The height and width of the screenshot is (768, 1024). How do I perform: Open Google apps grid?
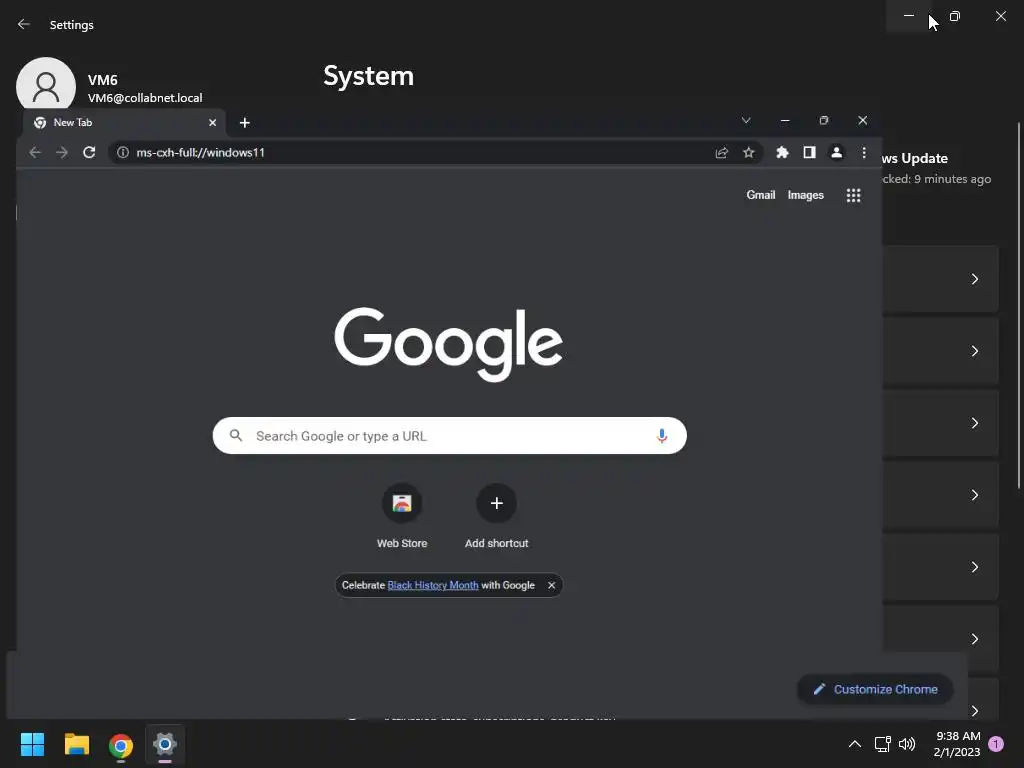853,195
